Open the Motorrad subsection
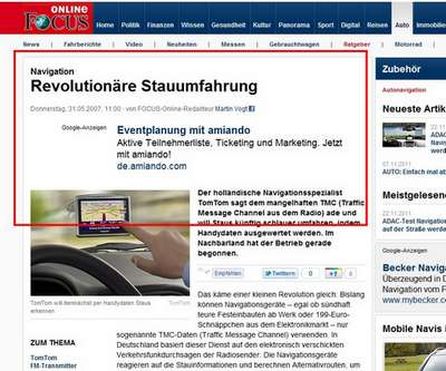Screen dimensions: 446x371 tap(408, 44)
